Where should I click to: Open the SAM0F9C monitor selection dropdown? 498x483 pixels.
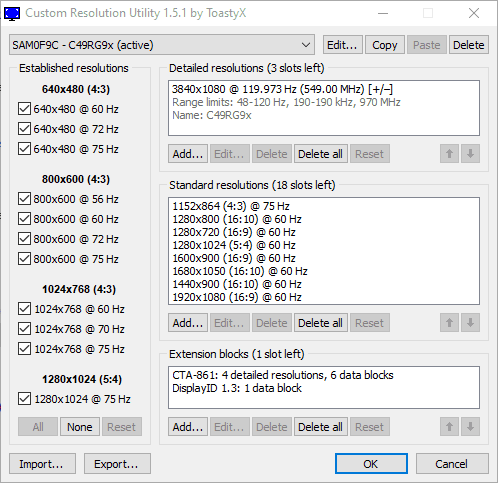[x=162, y=45]
